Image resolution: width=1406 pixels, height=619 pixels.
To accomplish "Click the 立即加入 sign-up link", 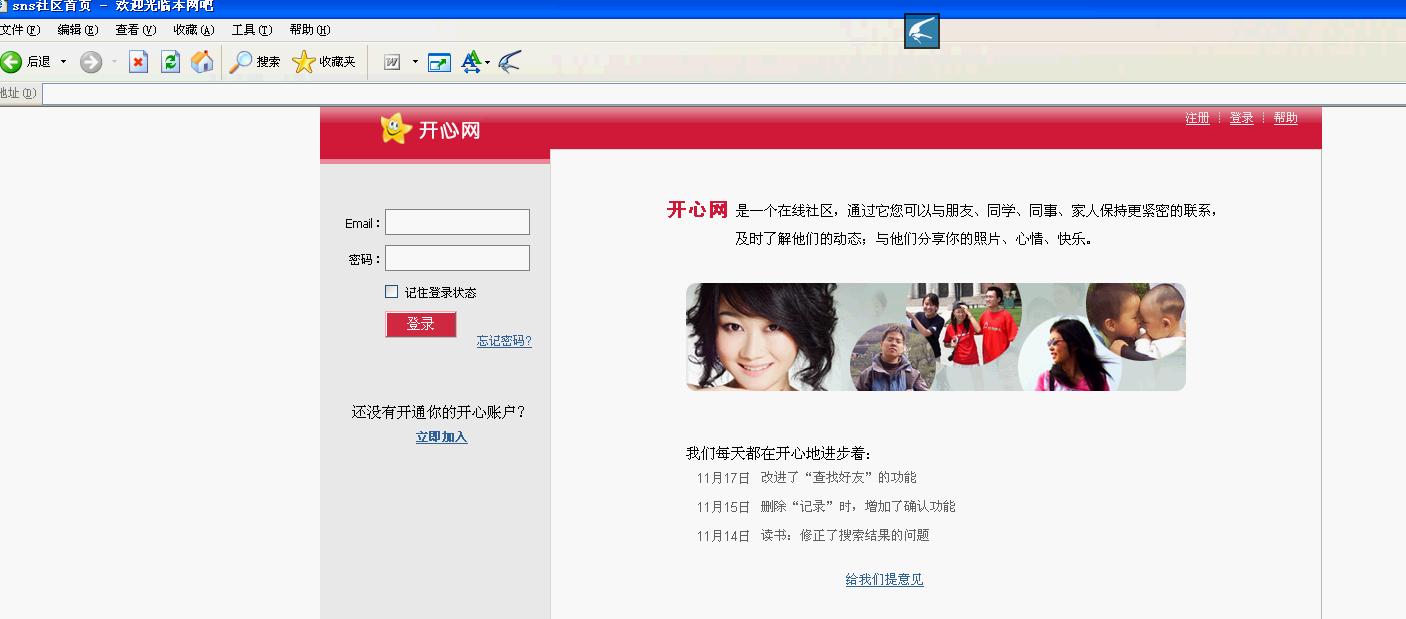I will click(x=442, y=437).
